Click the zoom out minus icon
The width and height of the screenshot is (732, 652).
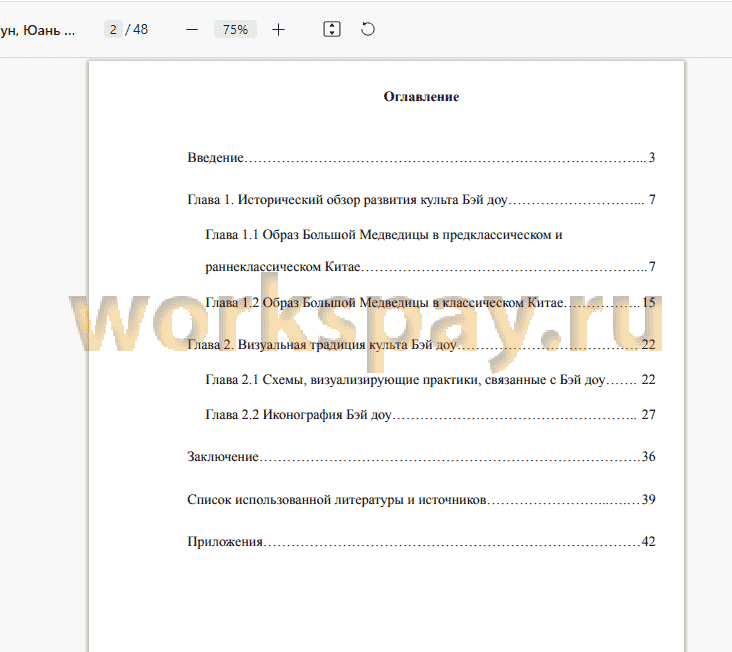(x=192, y=30)
